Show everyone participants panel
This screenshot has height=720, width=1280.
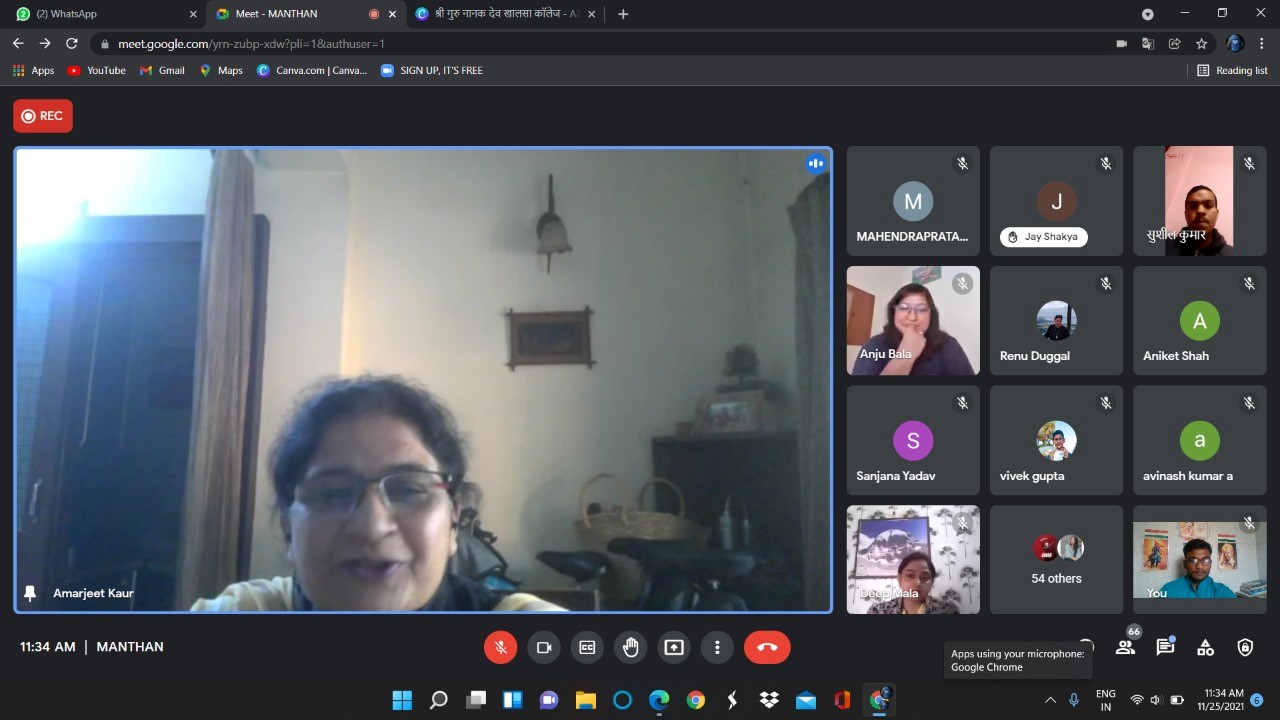pos(1125,647)
